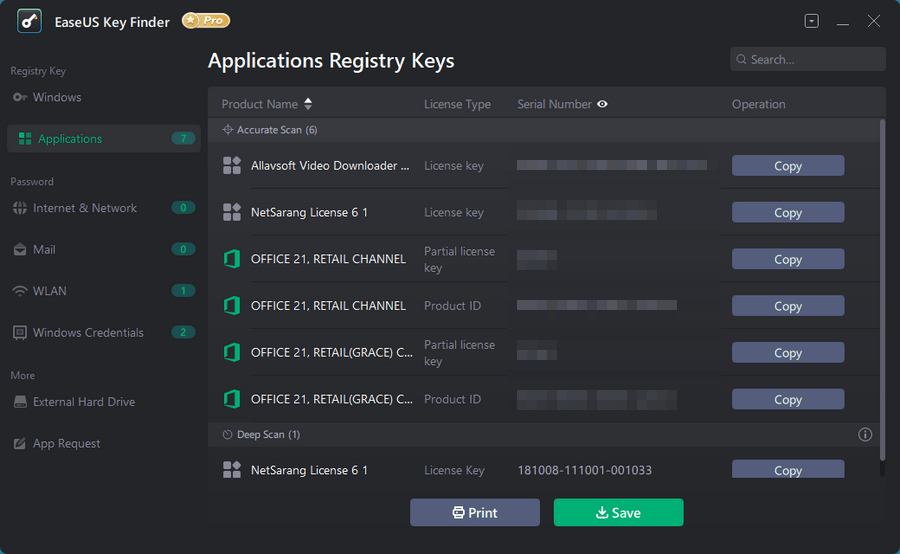Click the vertical scrollbar of the list

882,290
